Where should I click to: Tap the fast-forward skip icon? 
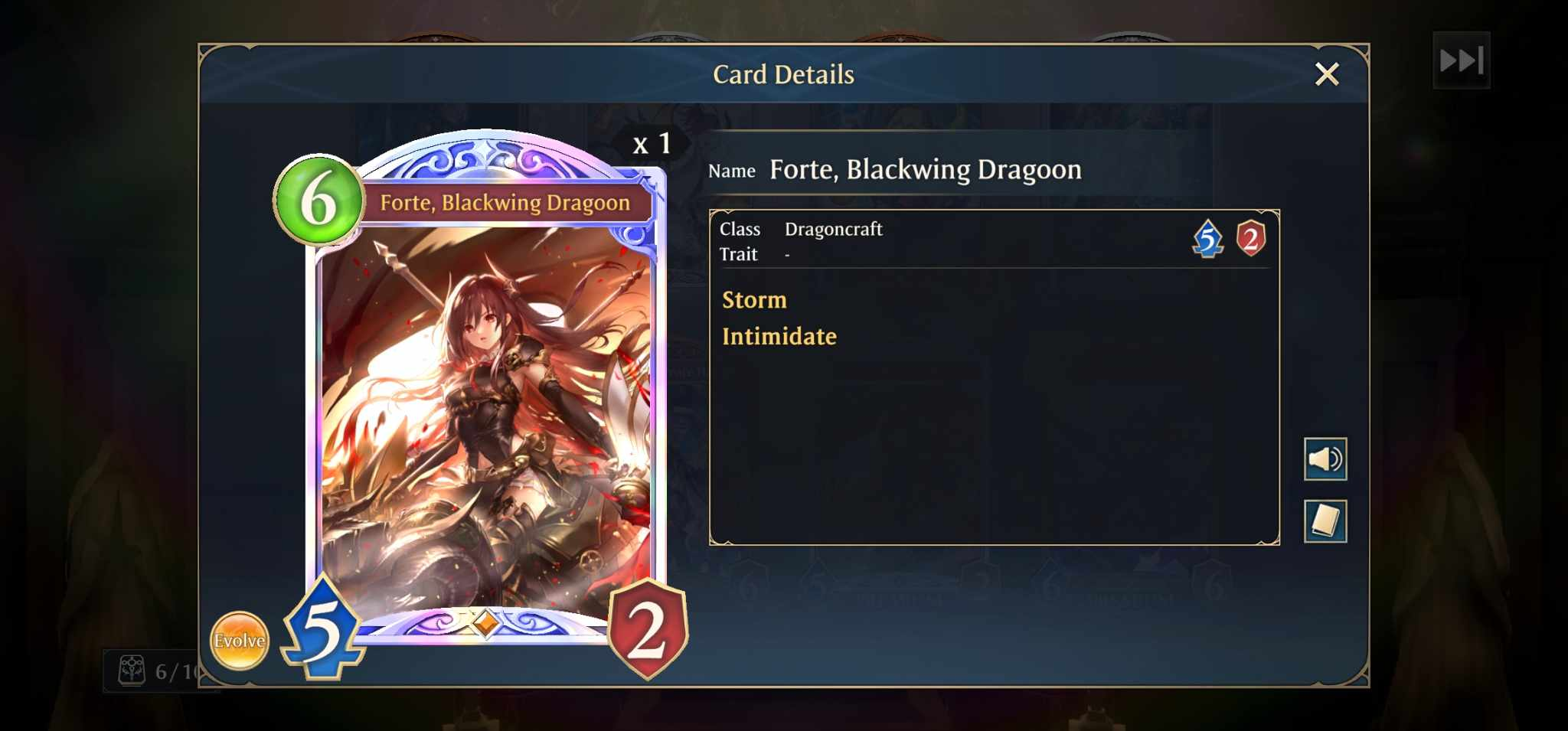1462,60
